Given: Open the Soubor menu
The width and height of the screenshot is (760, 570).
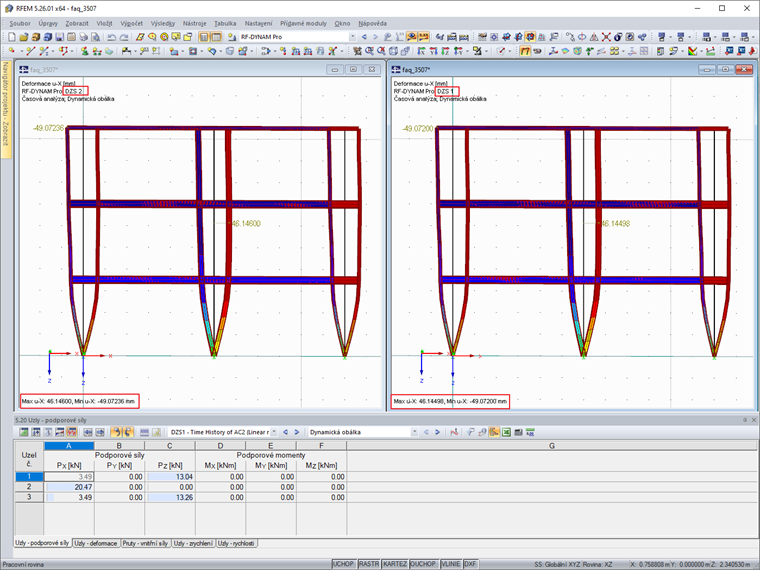Looking at the screenshot, I should point(20,23).
